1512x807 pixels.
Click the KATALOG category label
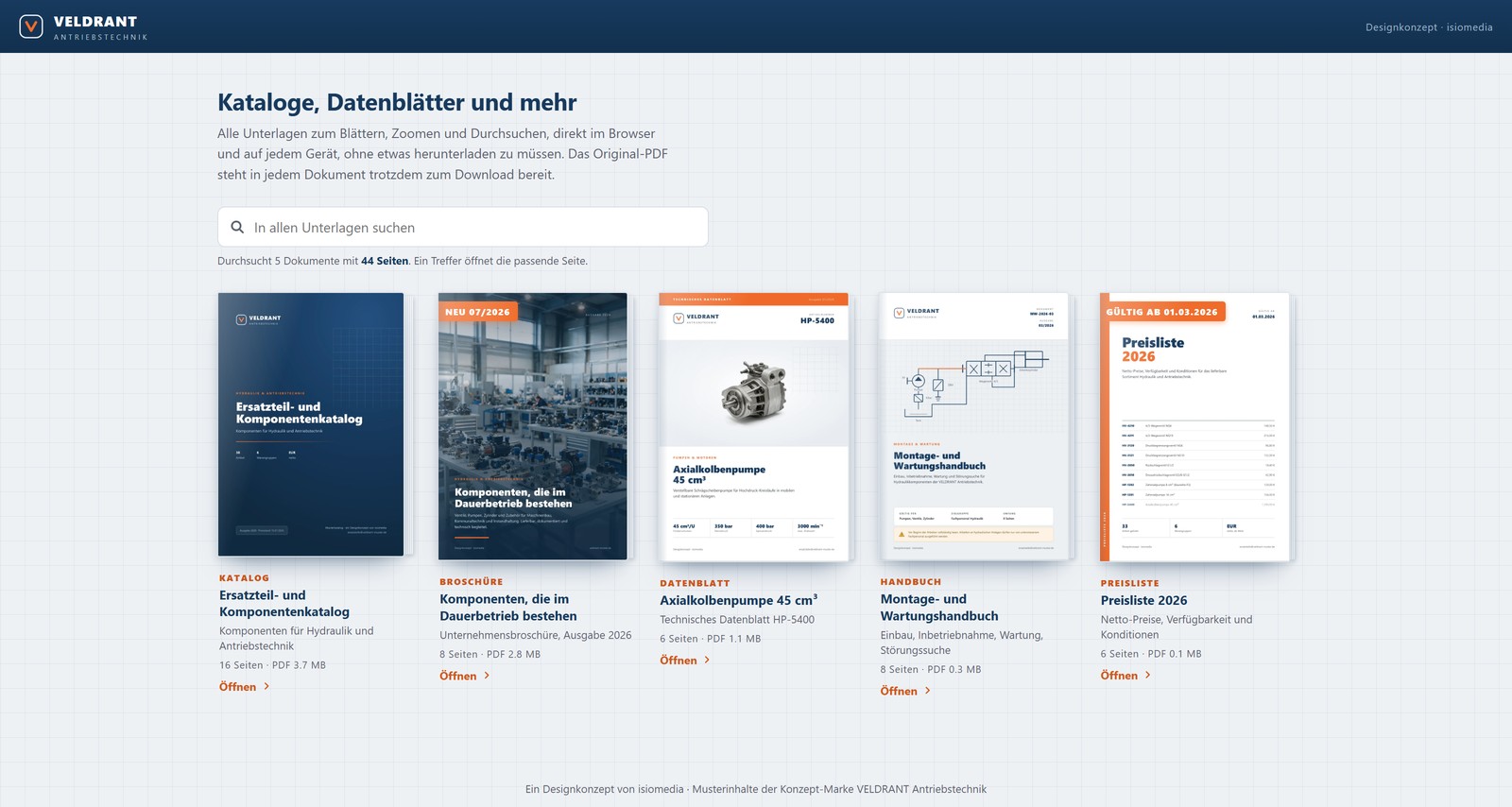point(244,578)
